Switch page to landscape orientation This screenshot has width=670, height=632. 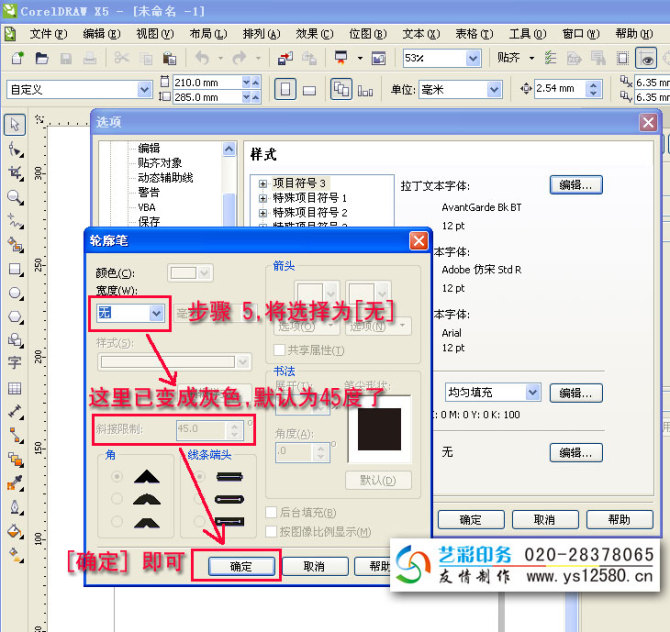310,90
